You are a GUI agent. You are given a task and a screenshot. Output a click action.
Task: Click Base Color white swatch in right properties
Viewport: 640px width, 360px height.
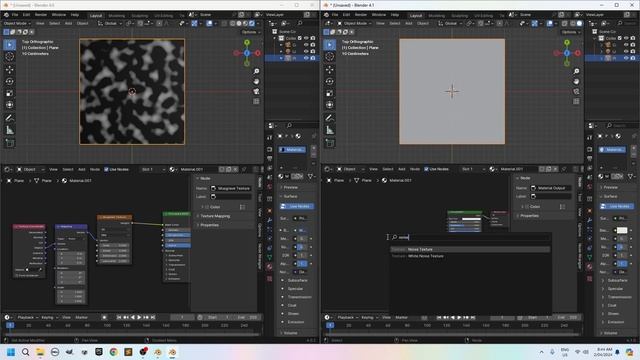[622, 231]
